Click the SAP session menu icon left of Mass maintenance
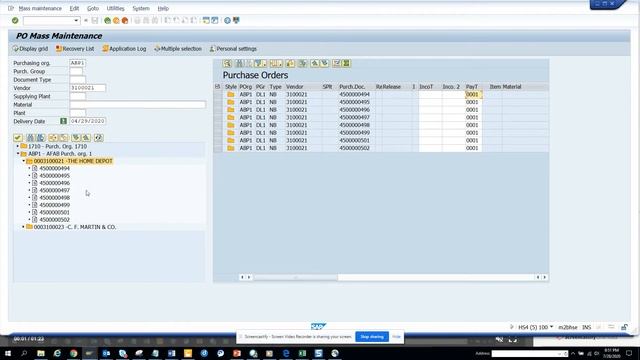 [x=11, y=8]
